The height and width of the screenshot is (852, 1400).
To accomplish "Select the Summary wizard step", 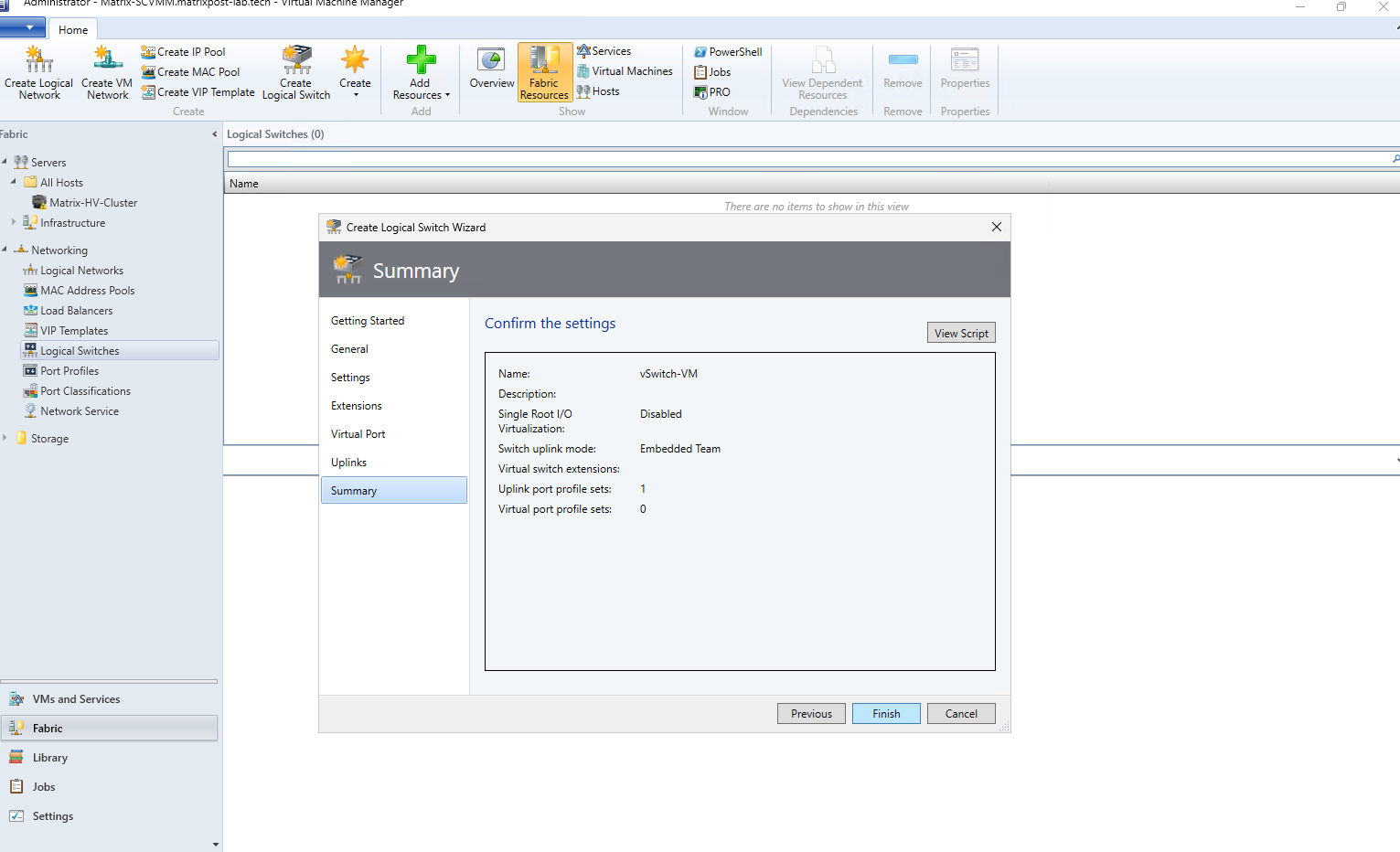I will 393,491.
